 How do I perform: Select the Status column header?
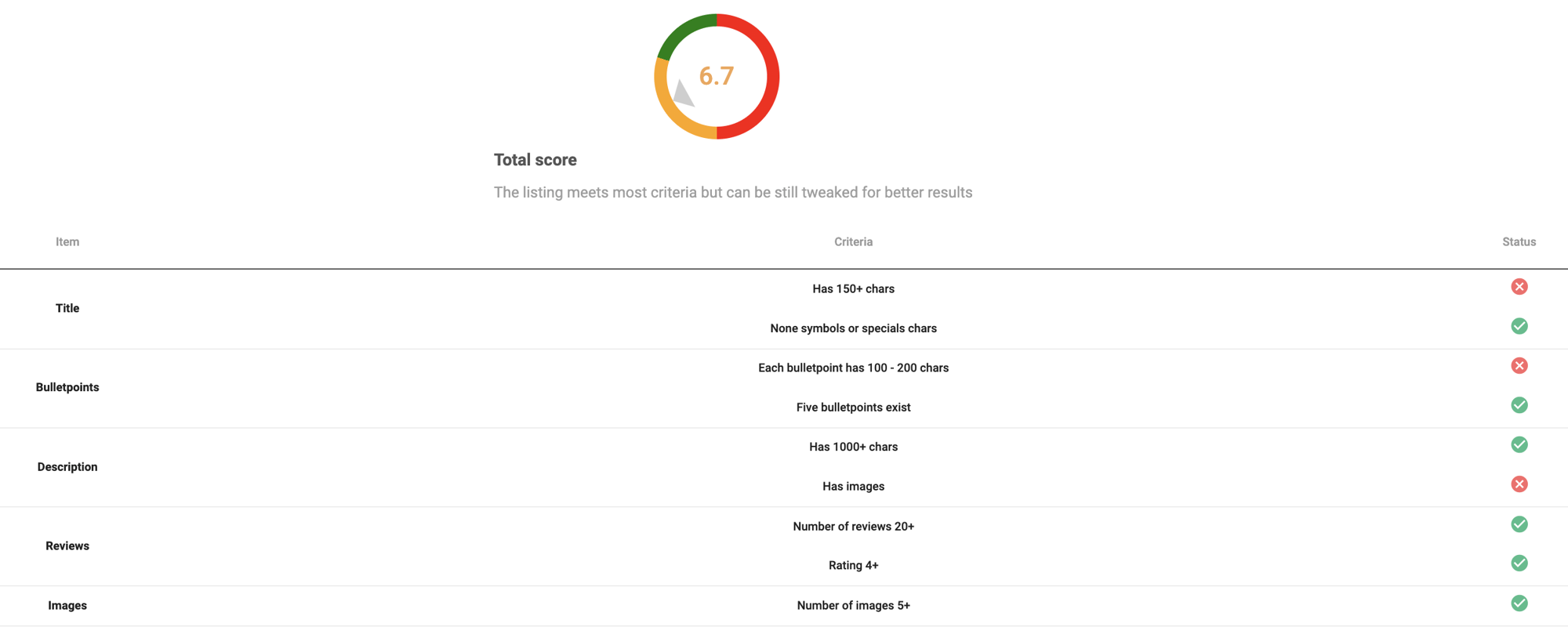point(1519,242)
